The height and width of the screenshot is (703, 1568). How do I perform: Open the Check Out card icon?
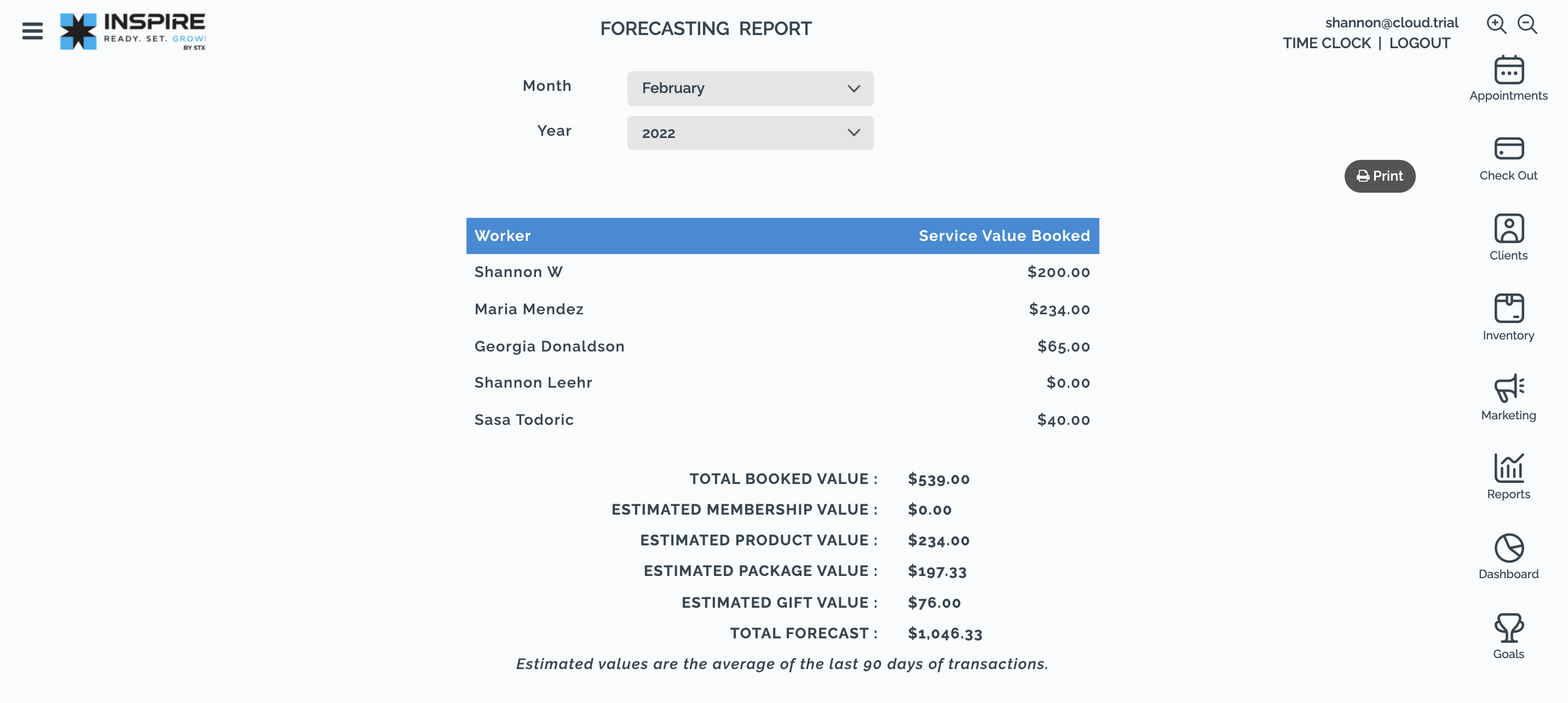[1509, 148]
